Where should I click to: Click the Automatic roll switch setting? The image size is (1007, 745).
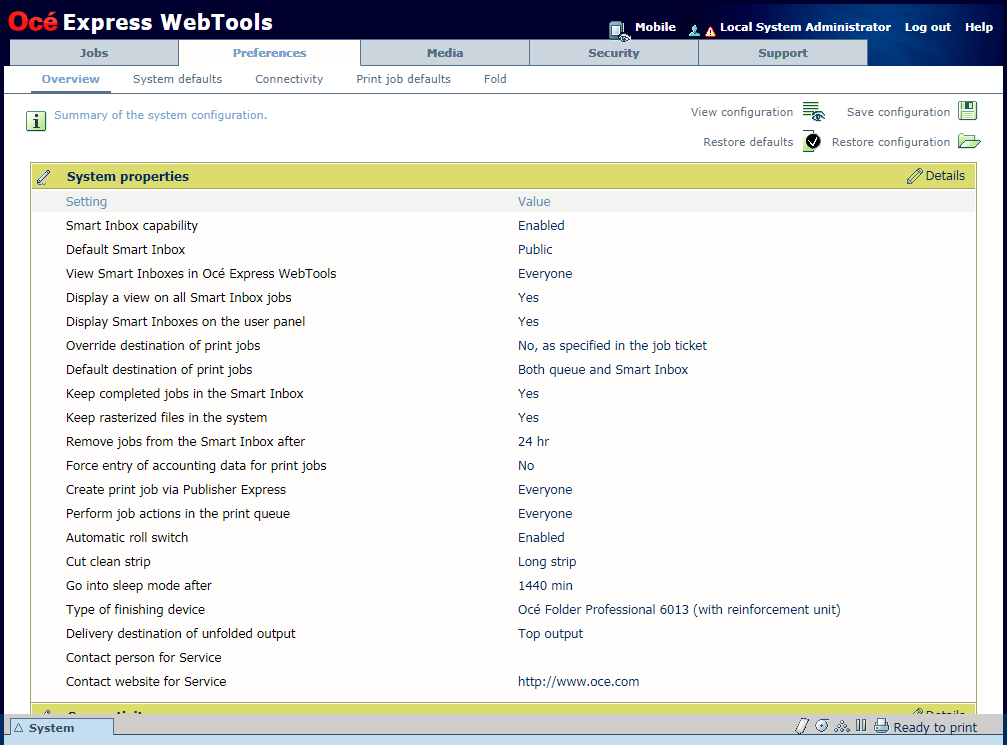[x=127, y=538]
